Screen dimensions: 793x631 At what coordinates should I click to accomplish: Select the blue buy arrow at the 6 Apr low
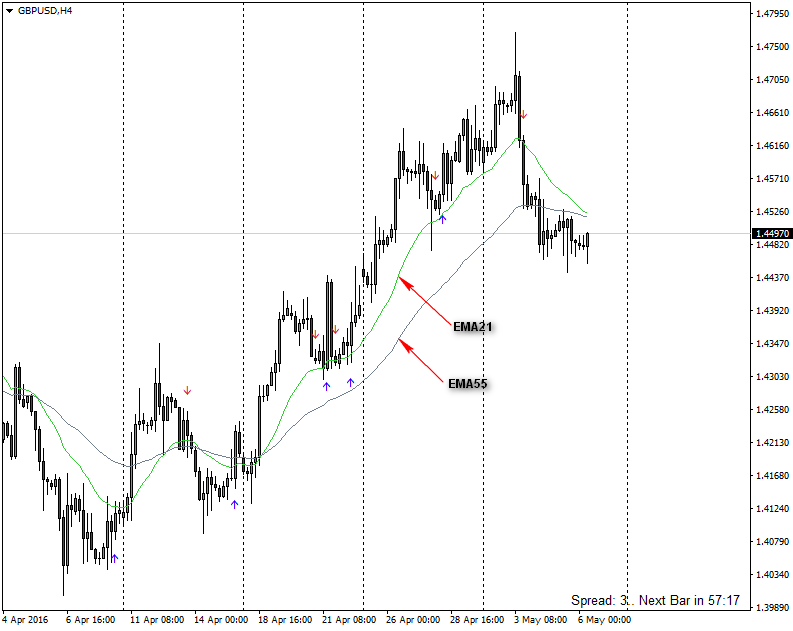115,558
